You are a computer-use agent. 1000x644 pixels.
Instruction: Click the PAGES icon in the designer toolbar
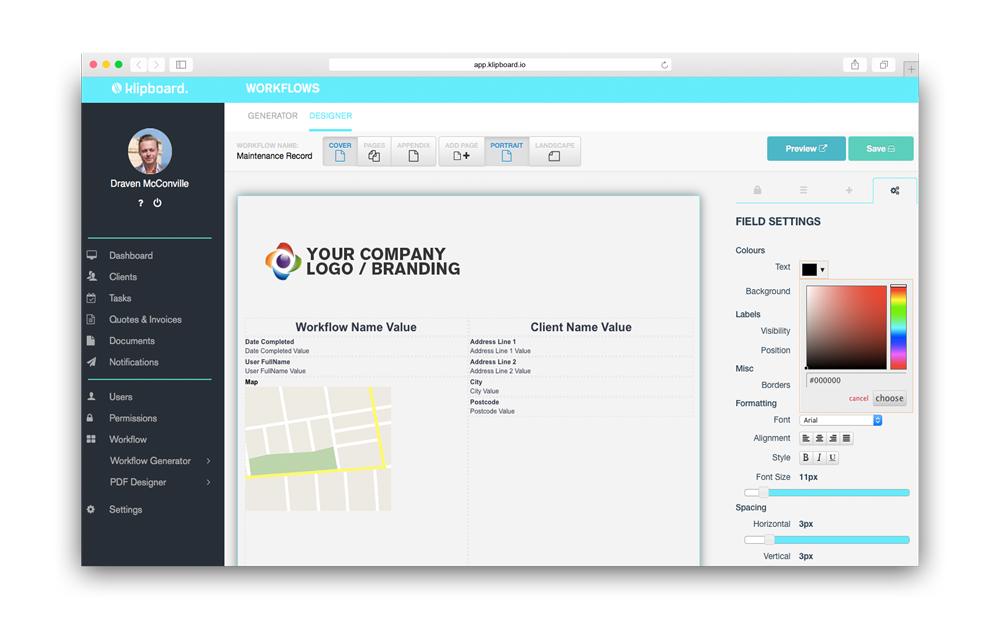374,150
